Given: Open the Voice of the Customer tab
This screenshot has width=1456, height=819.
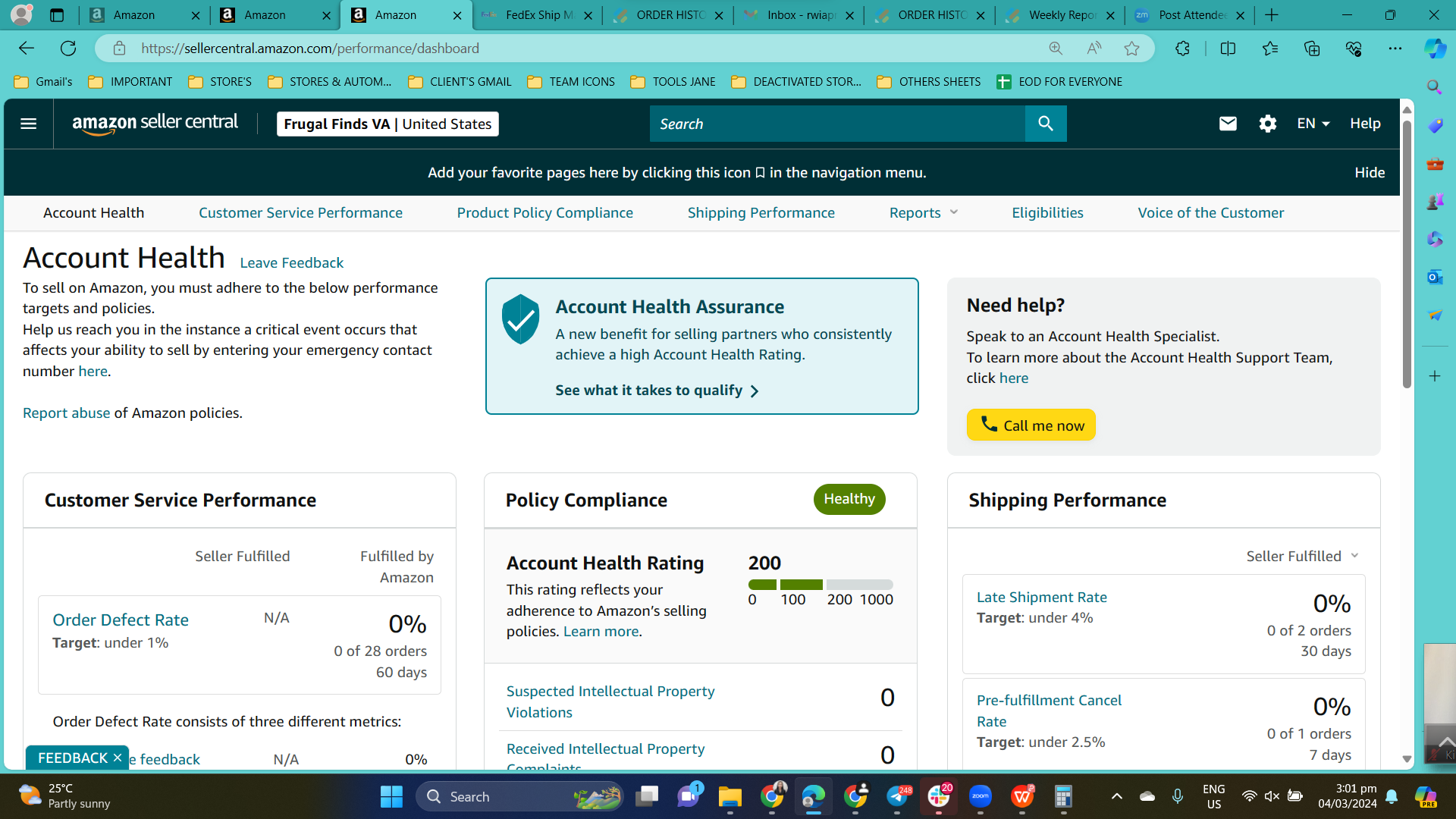Looking at the screenshot, I should 1210,213.
